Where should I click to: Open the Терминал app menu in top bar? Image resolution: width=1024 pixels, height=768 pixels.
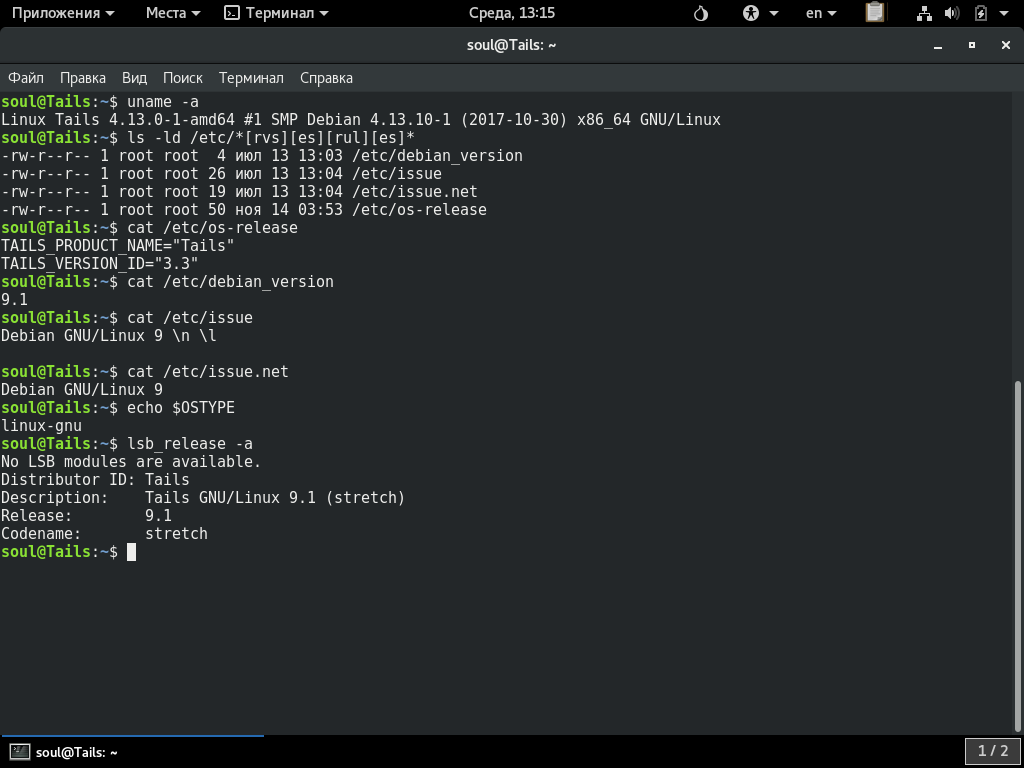click(x=276, y=13)
